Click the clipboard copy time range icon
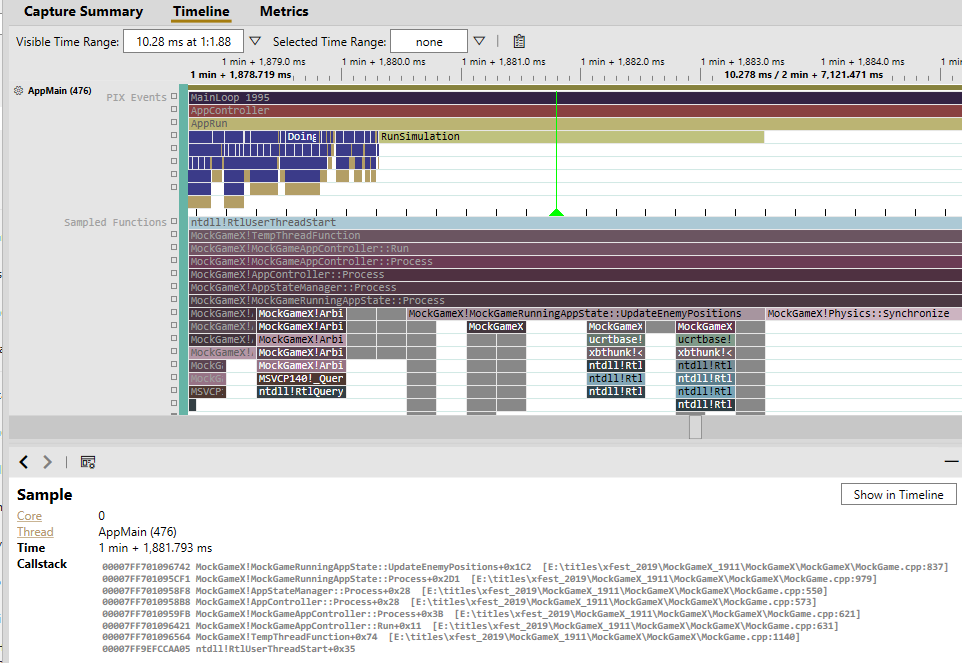The height and width of the screenshot is (663, 962). point(519,41)
